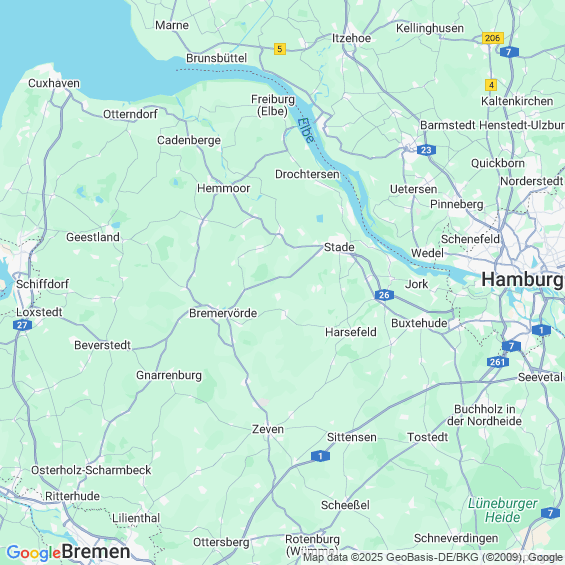This screenshot has width=565, height=565.
Task: Click the Stade town label
Action: tap(339, 247)
